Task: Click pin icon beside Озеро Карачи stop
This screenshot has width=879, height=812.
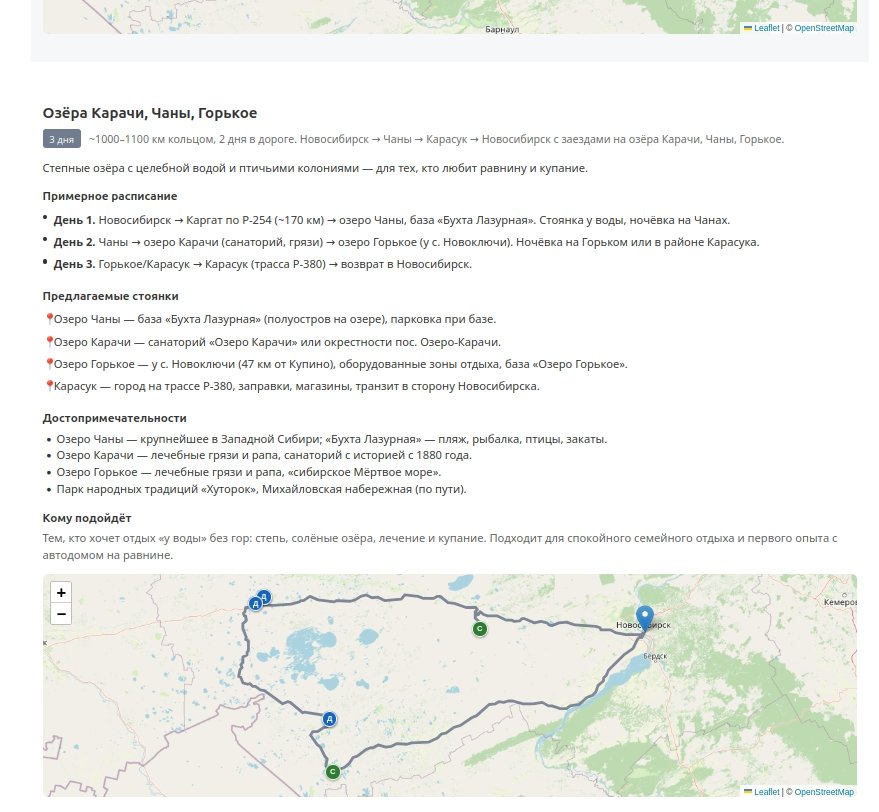Action: (x=49, y=342)
